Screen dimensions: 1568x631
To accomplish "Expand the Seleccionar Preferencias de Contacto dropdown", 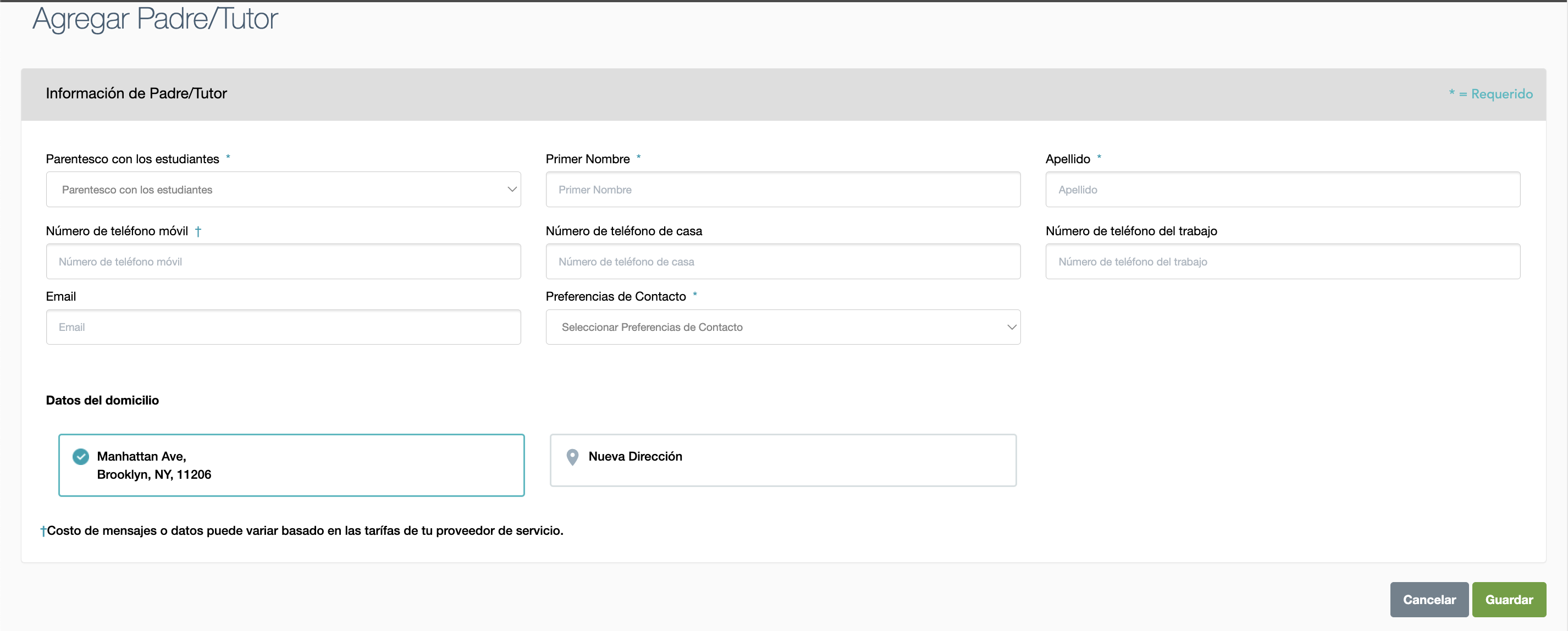I will (x=783, y=326).
